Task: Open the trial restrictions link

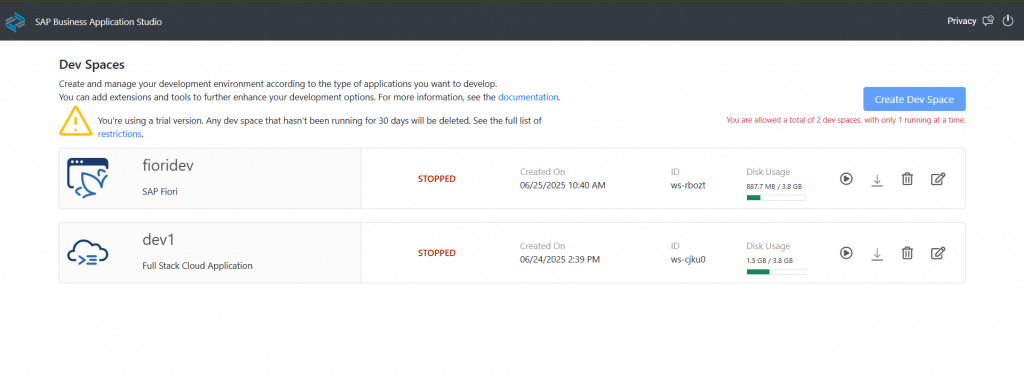Action: (120, 134)
